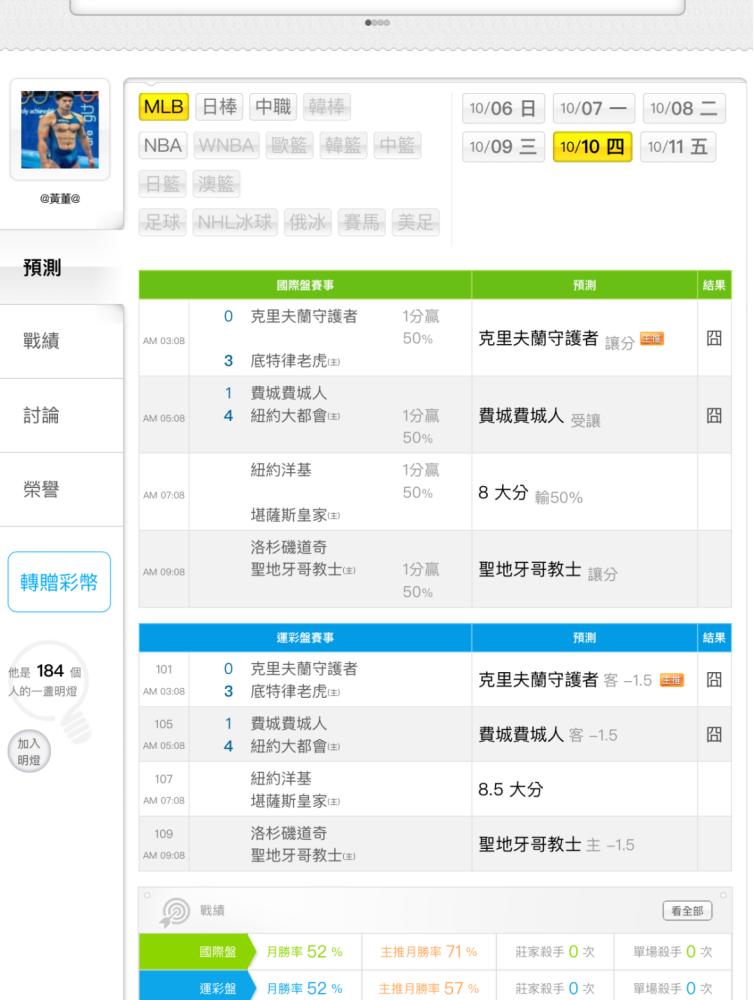Image resolution: width=755 pixels, height=1000 pixels.
Task: Switch to the 中職 league tab
Action: [x=273, y=107]
